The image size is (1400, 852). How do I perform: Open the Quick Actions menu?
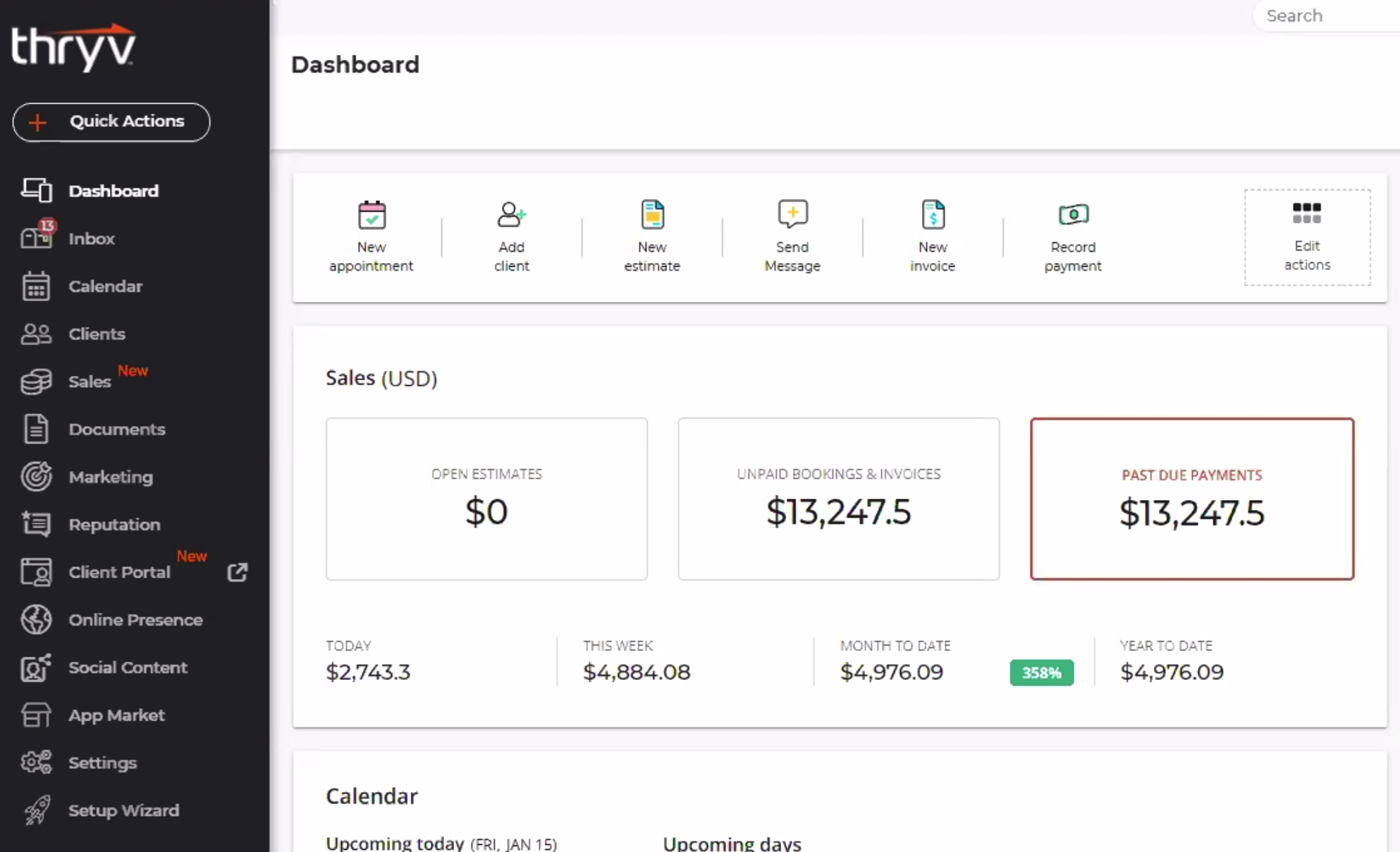111,121
